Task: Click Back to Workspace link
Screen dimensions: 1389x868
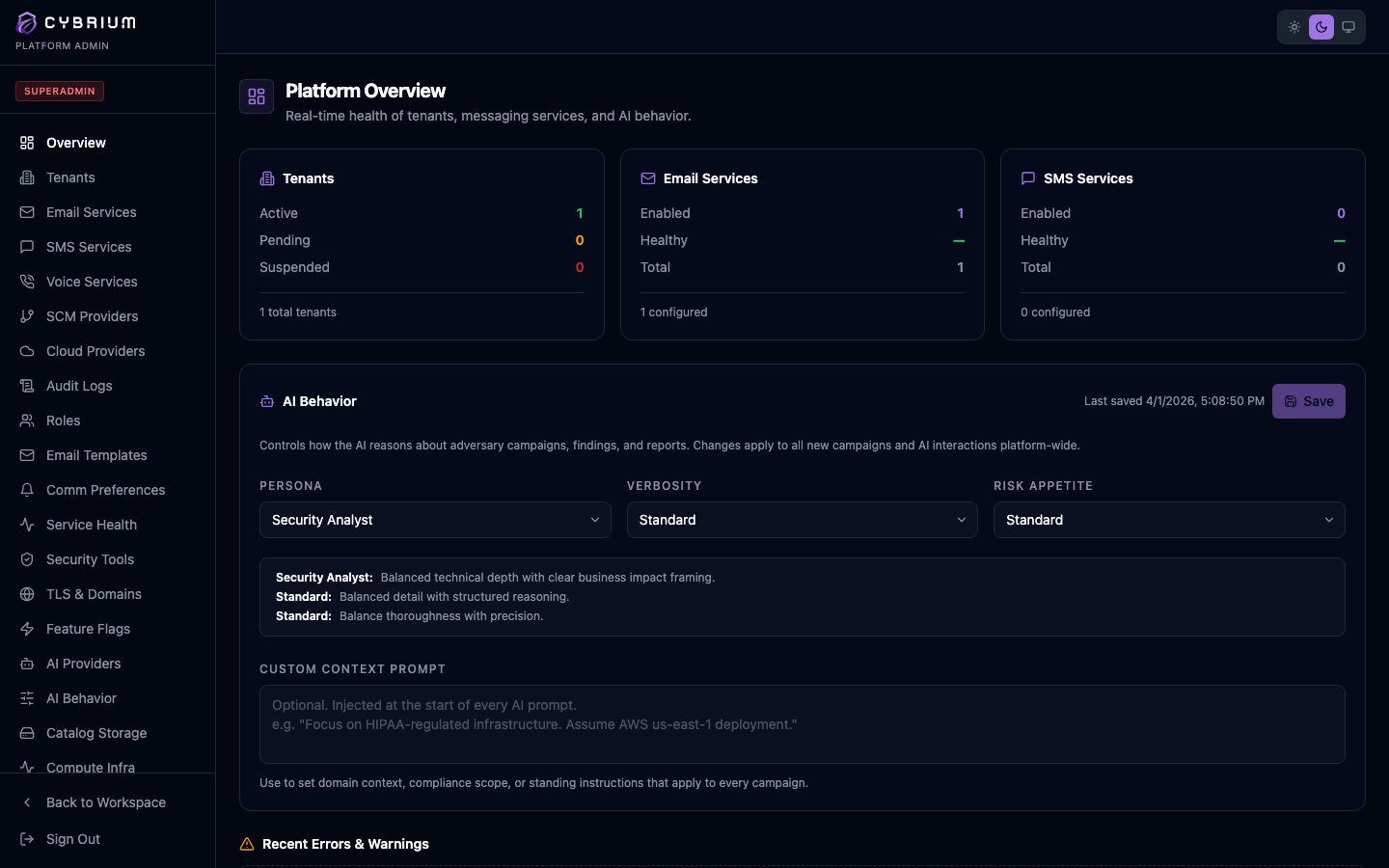Action: (x=107, y=802)
